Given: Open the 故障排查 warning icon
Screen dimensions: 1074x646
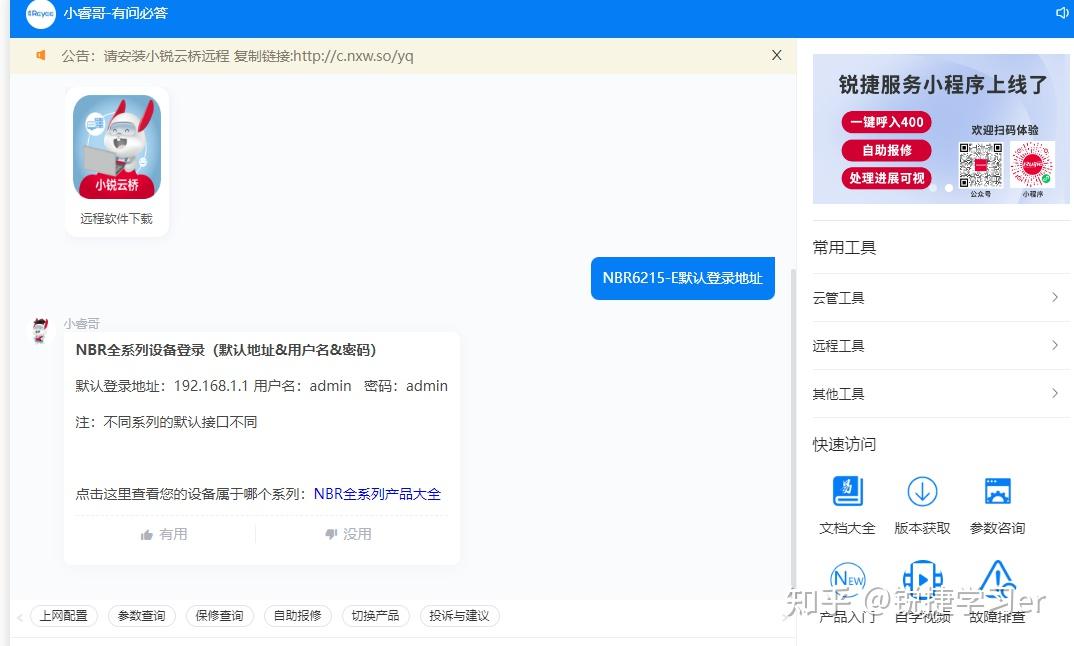Looking at the screenshot, I should click(997, 580).
